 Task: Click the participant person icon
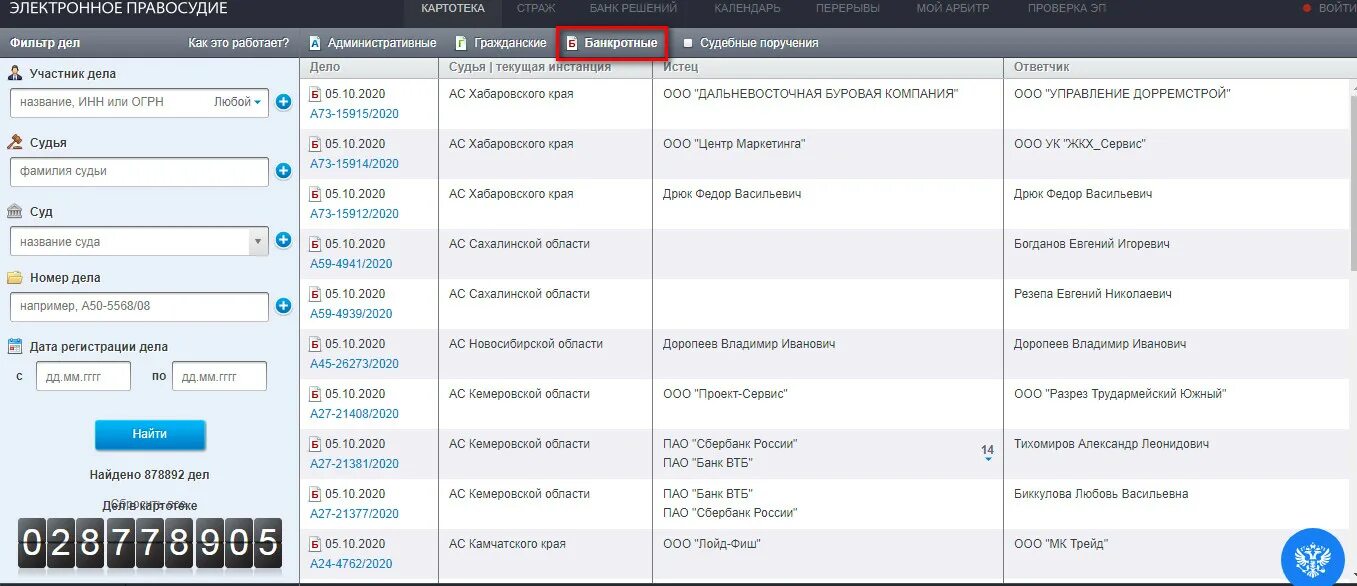tap(16, 73)
